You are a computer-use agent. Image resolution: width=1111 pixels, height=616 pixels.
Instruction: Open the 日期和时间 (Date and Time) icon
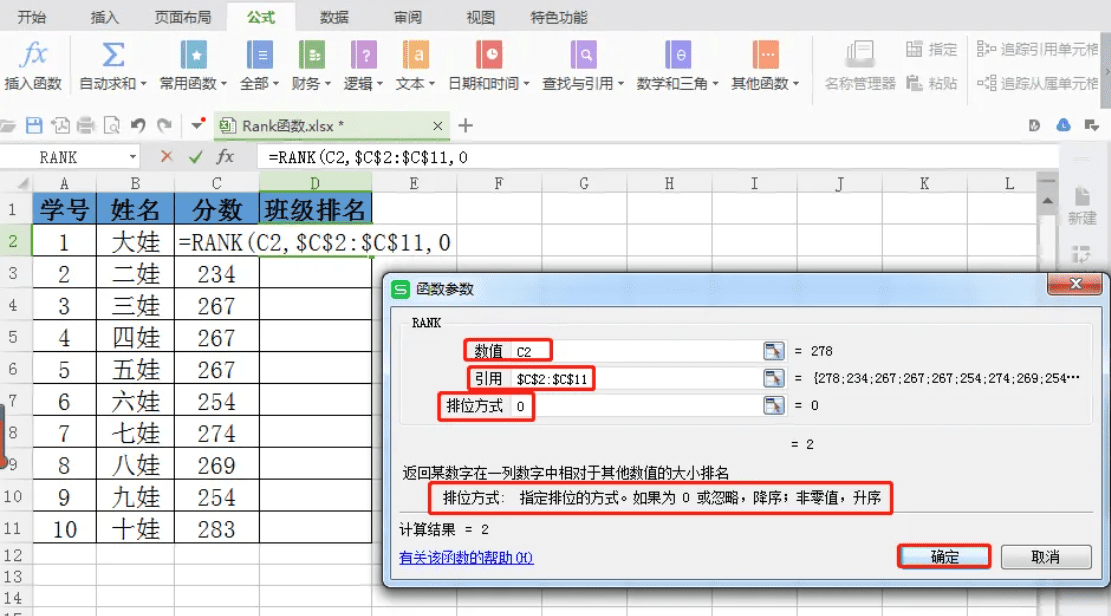click(x=487, y=55)
